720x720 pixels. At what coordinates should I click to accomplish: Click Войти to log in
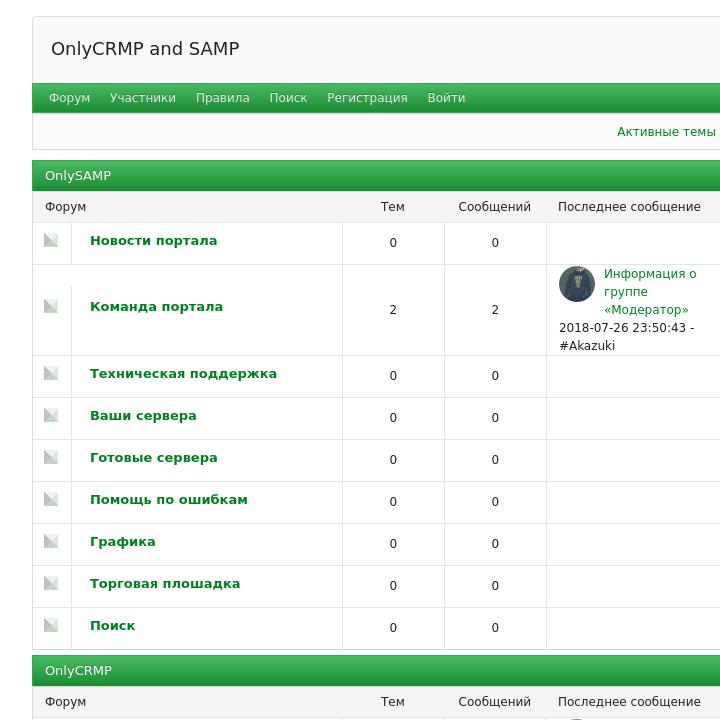pos(446,98)
